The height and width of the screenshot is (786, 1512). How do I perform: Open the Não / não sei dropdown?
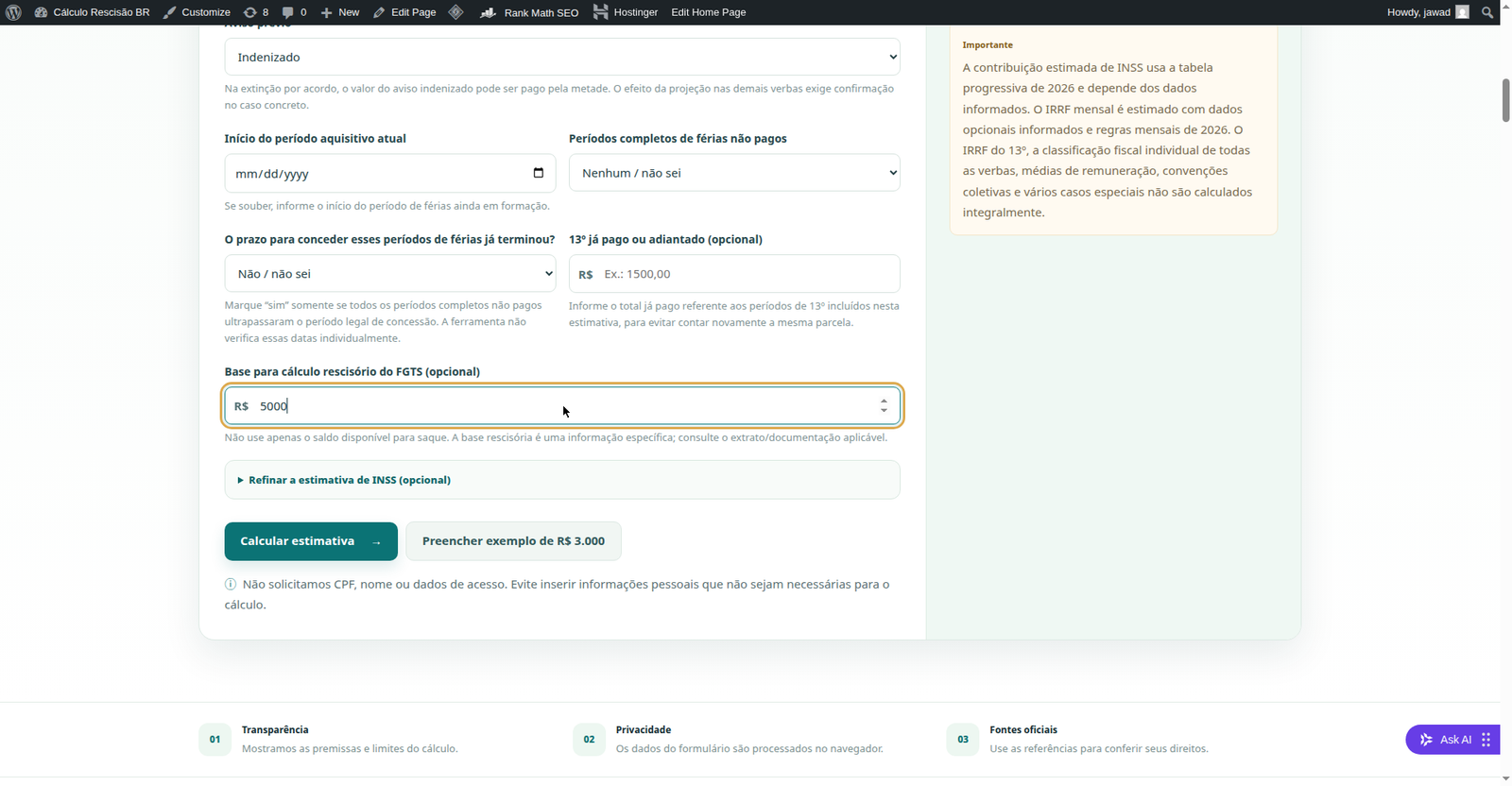pos(390,274)
